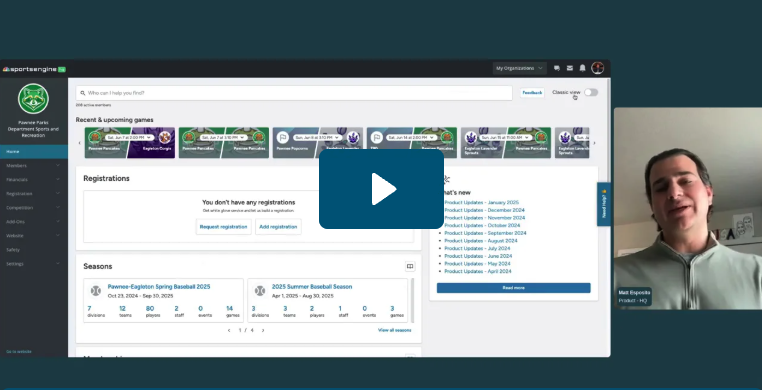Expand the Settings sidebar menu

(x=34, y=264)
